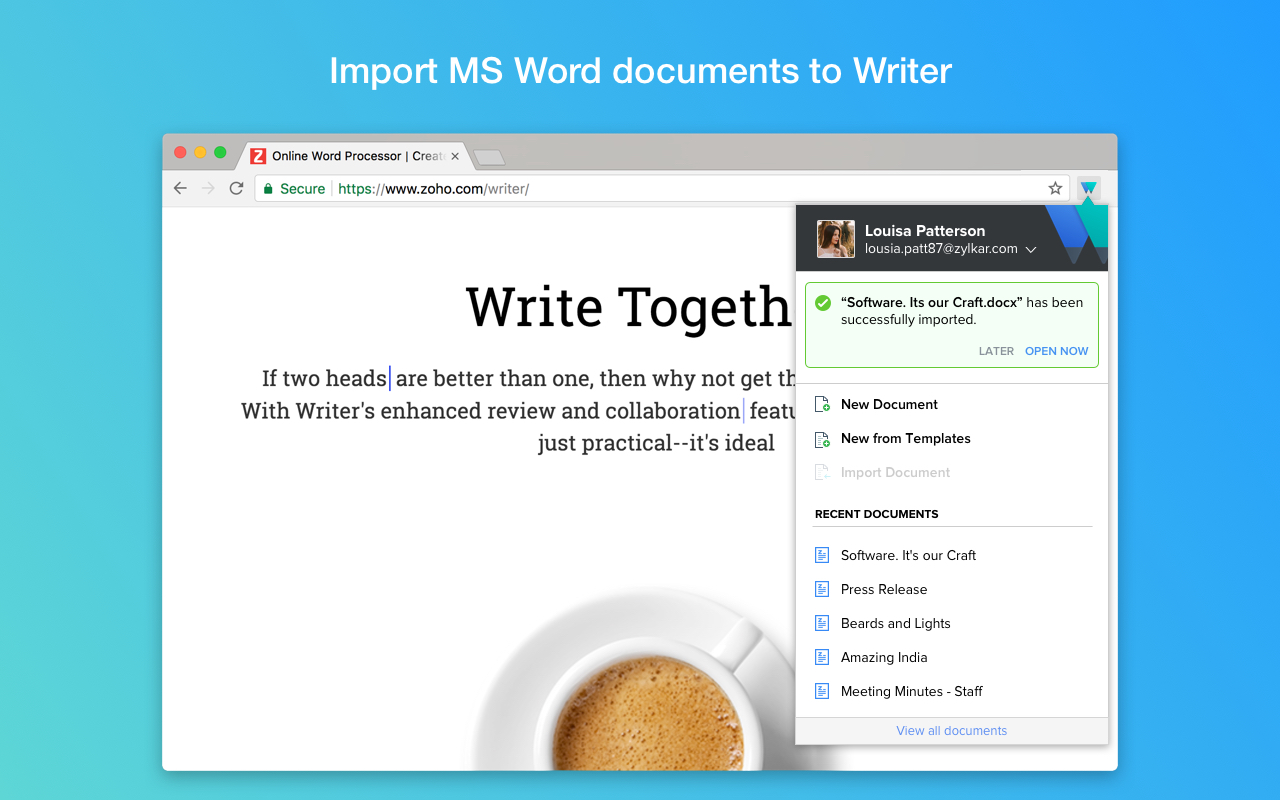The height and width of the screenshot is (800, 1280).
Task: Click the grayed Import Document icon
Action: (822, 472)
